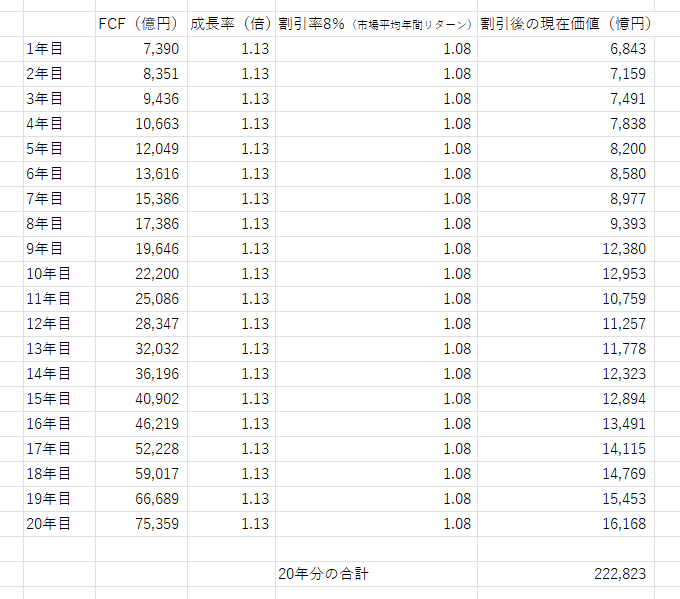Select the growth rate cell in 5年目 row
Viewport: 680px width, 599px height.
[231, 149]
